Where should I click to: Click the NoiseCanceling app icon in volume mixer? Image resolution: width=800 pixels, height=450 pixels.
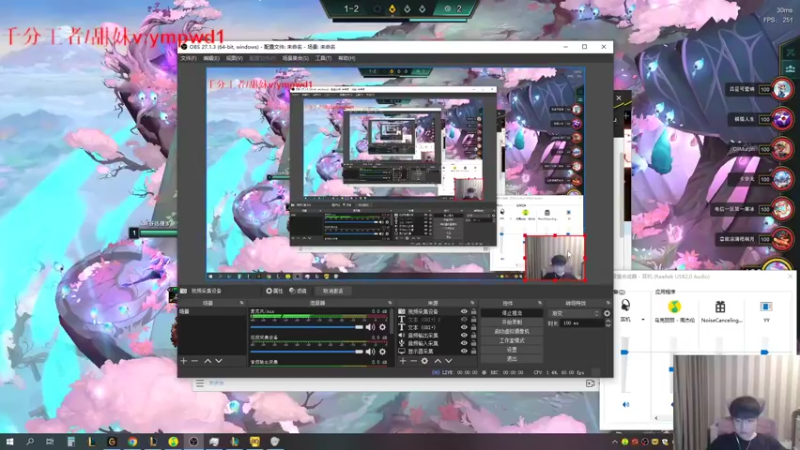(x=720, y=307)
